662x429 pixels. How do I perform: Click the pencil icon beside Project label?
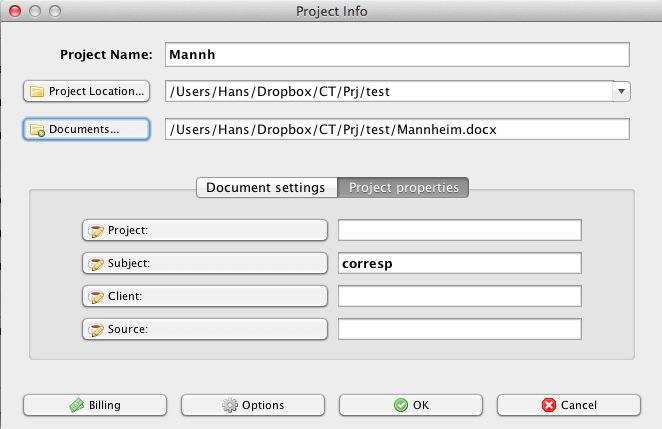click(x=97, y=231)
